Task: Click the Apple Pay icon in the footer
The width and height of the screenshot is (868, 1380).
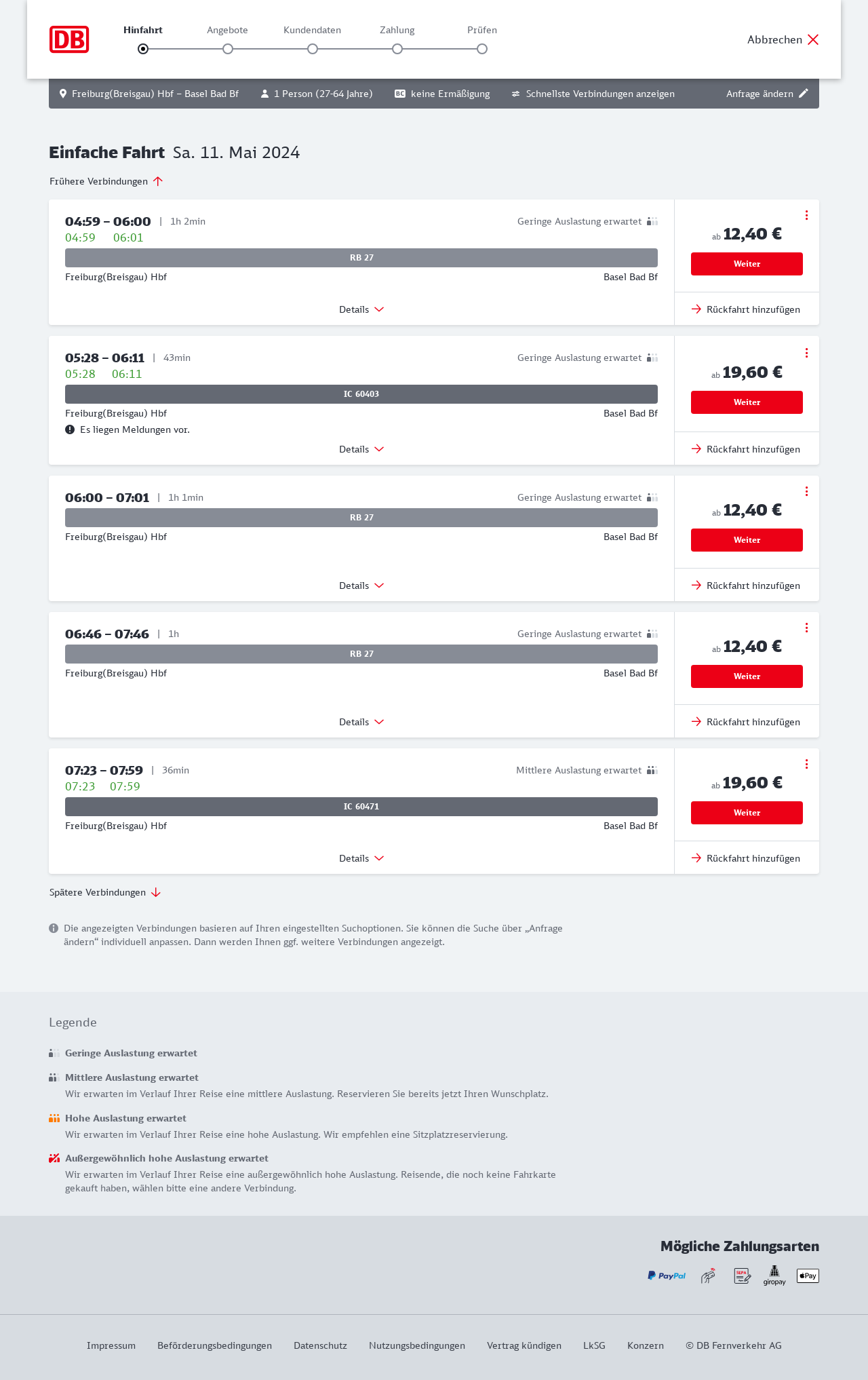Action: [x=808, y=1276]
